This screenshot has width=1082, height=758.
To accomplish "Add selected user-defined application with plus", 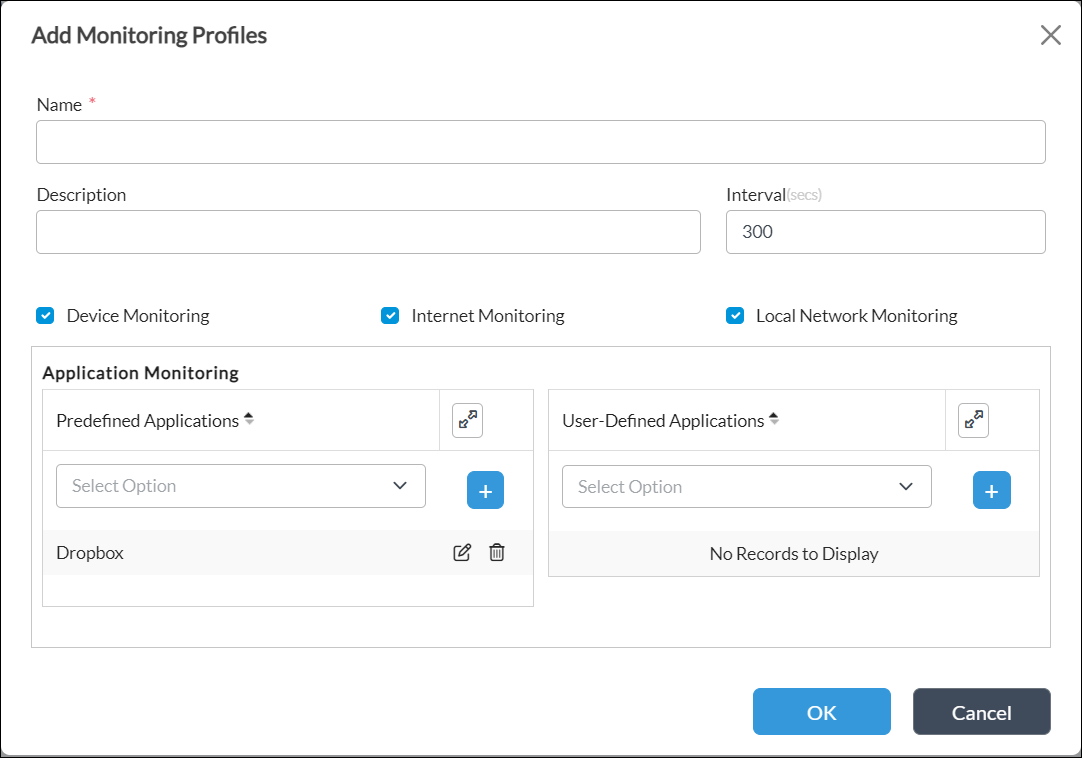I will coord(991,491).
